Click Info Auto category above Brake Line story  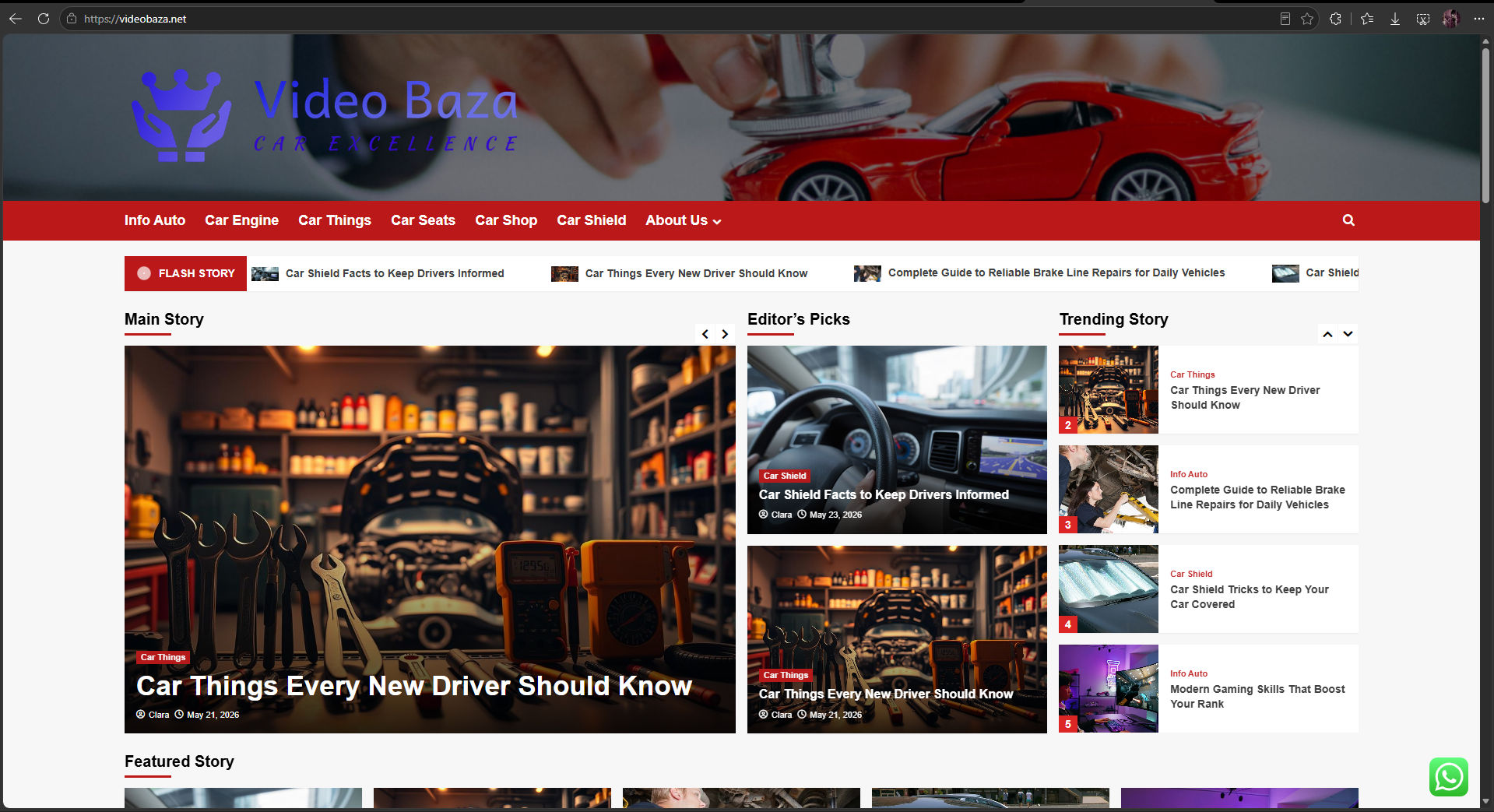pyautogui.click(x=1189, y=474)
